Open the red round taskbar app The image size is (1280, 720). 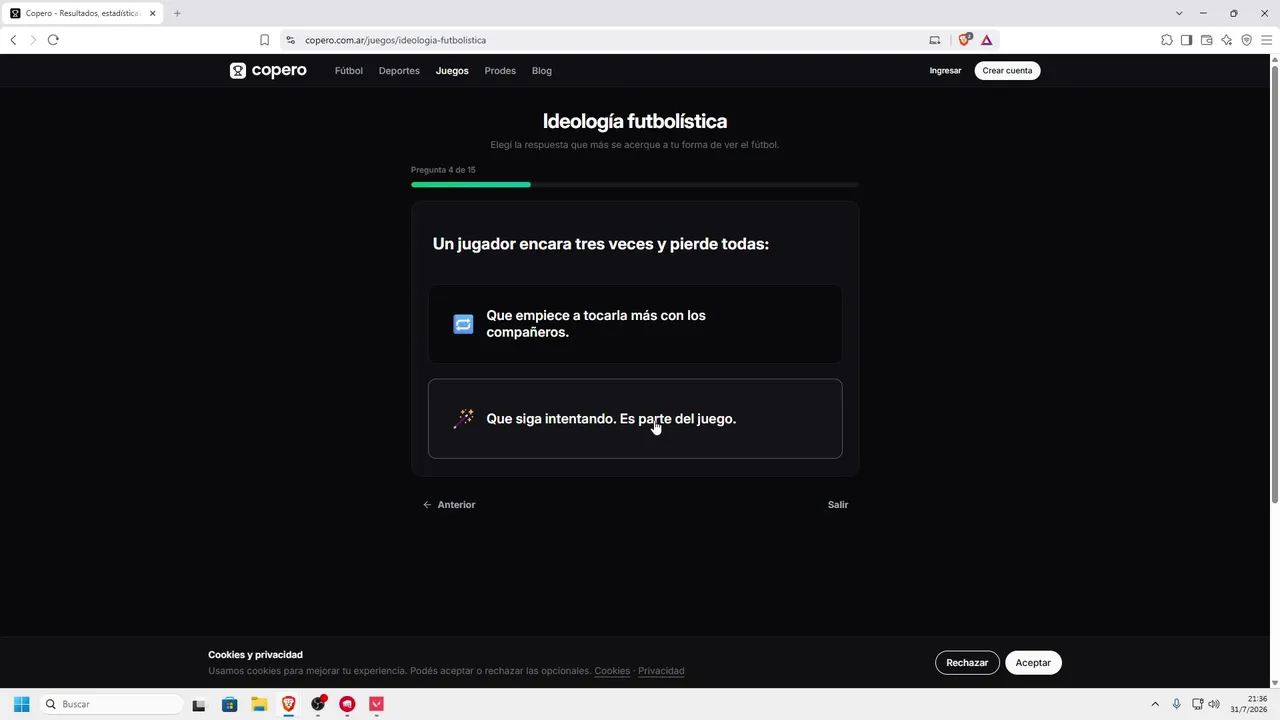pos(347,704)
